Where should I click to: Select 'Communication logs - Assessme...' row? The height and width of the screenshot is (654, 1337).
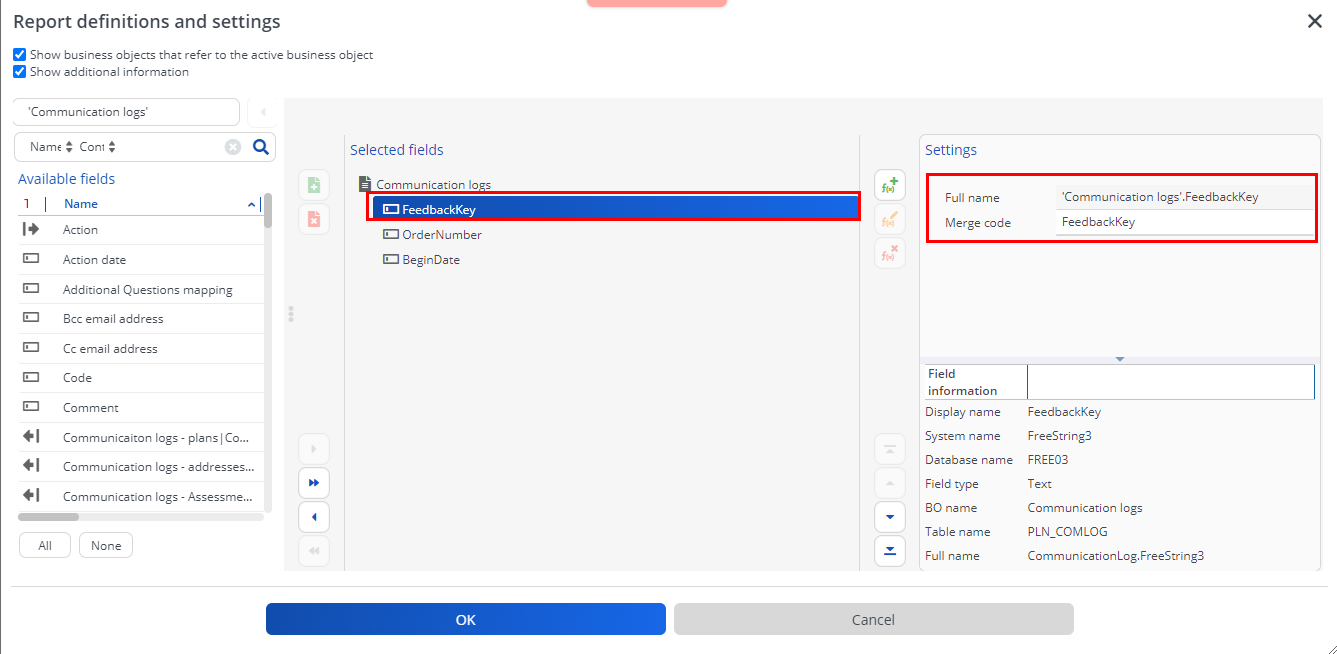tap(140, 496)
